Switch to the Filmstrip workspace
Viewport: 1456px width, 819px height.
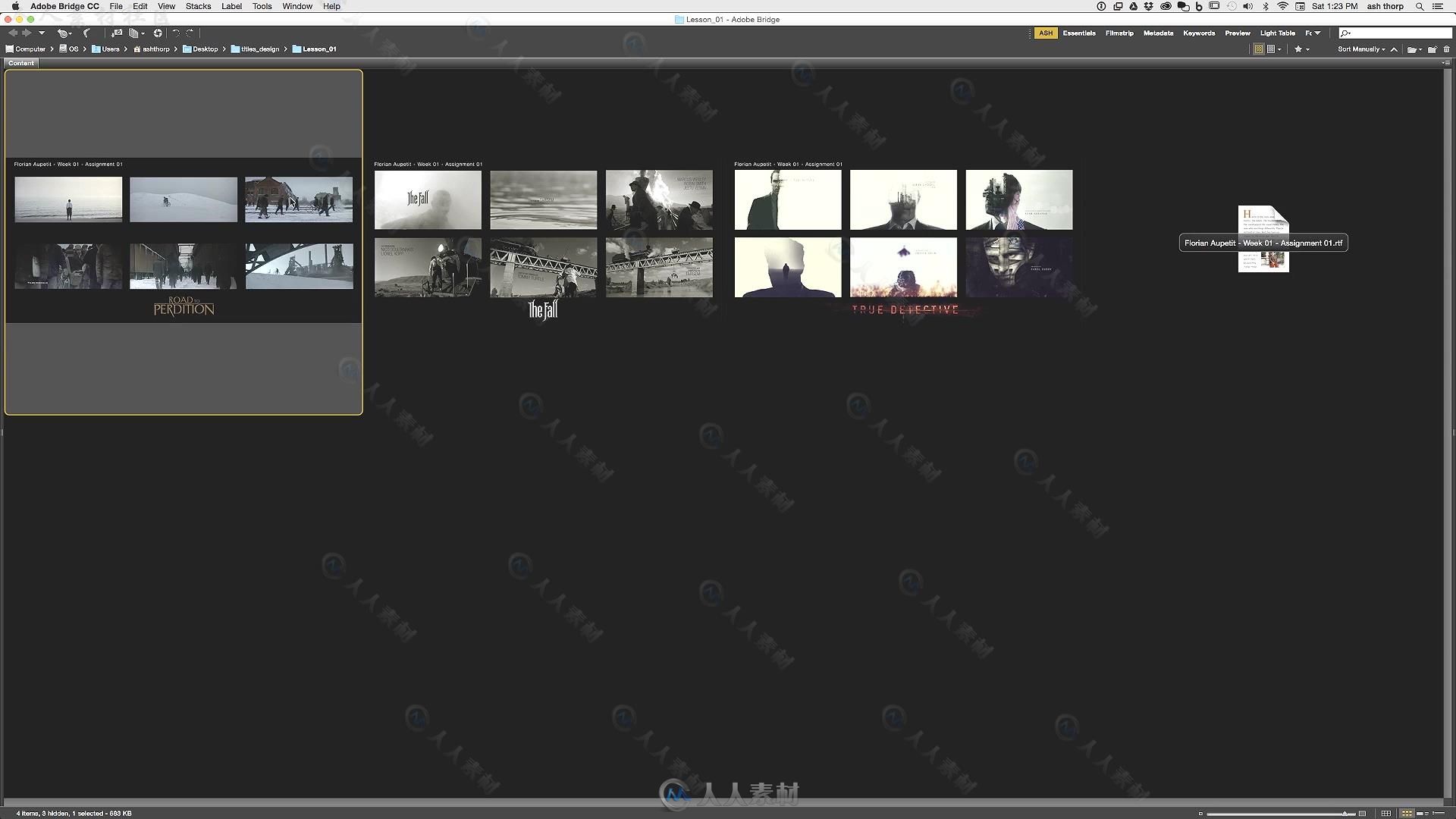pyautogui.click(x=1119, y=33)
